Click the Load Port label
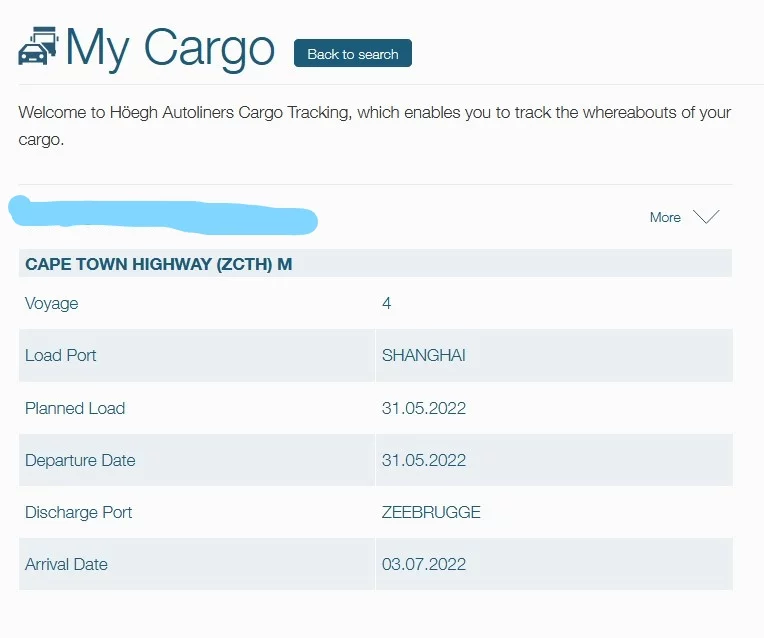 [60, 355]
